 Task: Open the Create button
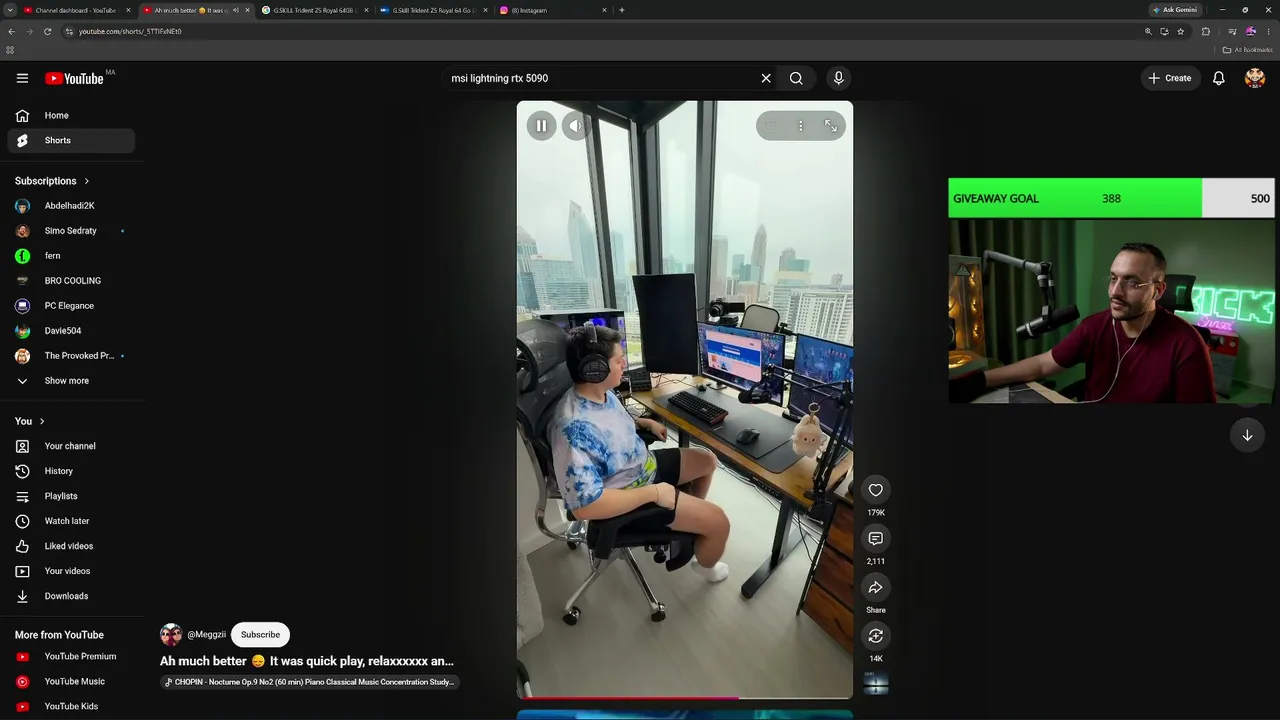pos(1169,78)
